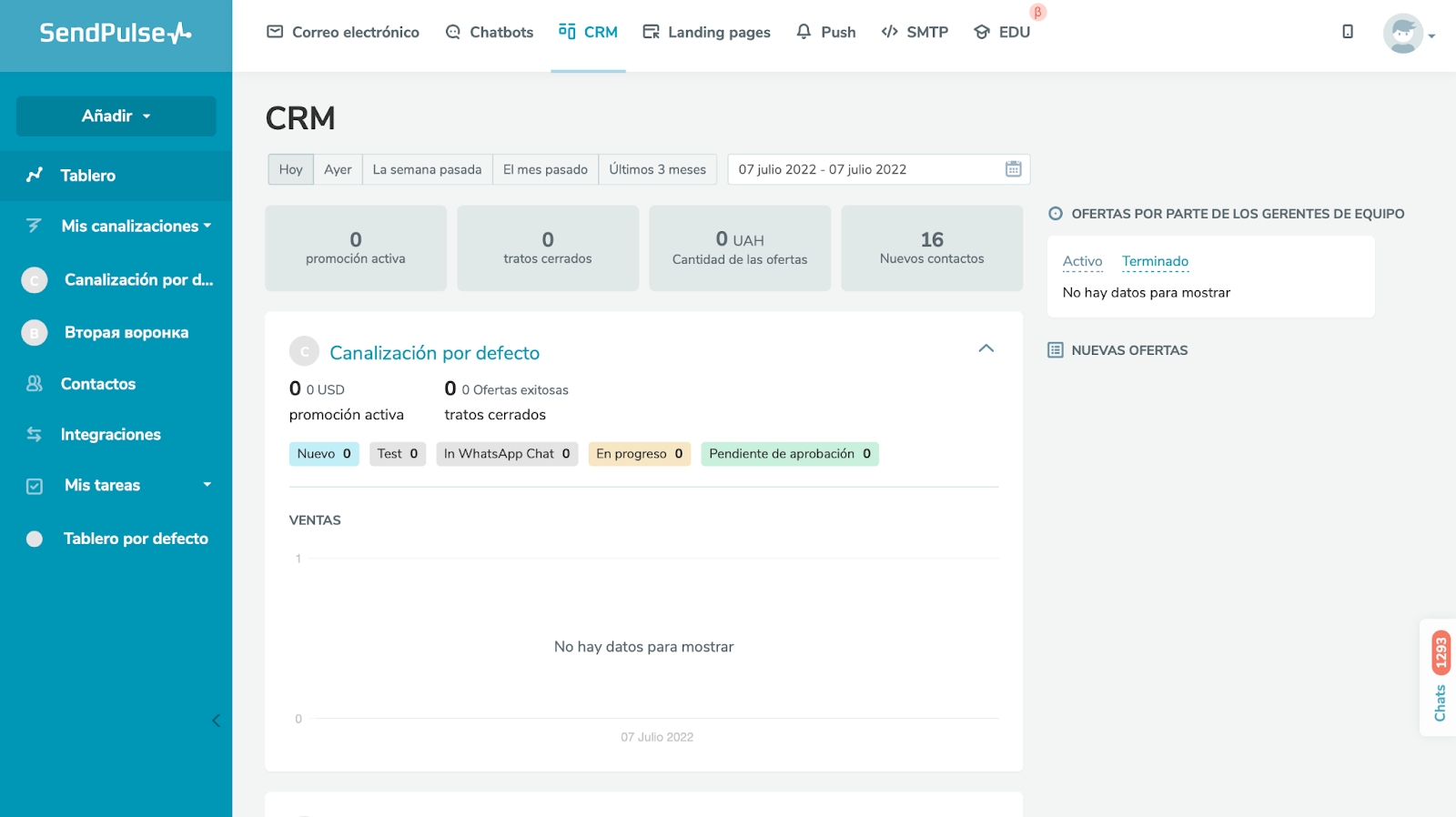Screen dimensions: 1456x817
Task: Click the Integraciones arrows icon
Action: pos(35,435)
